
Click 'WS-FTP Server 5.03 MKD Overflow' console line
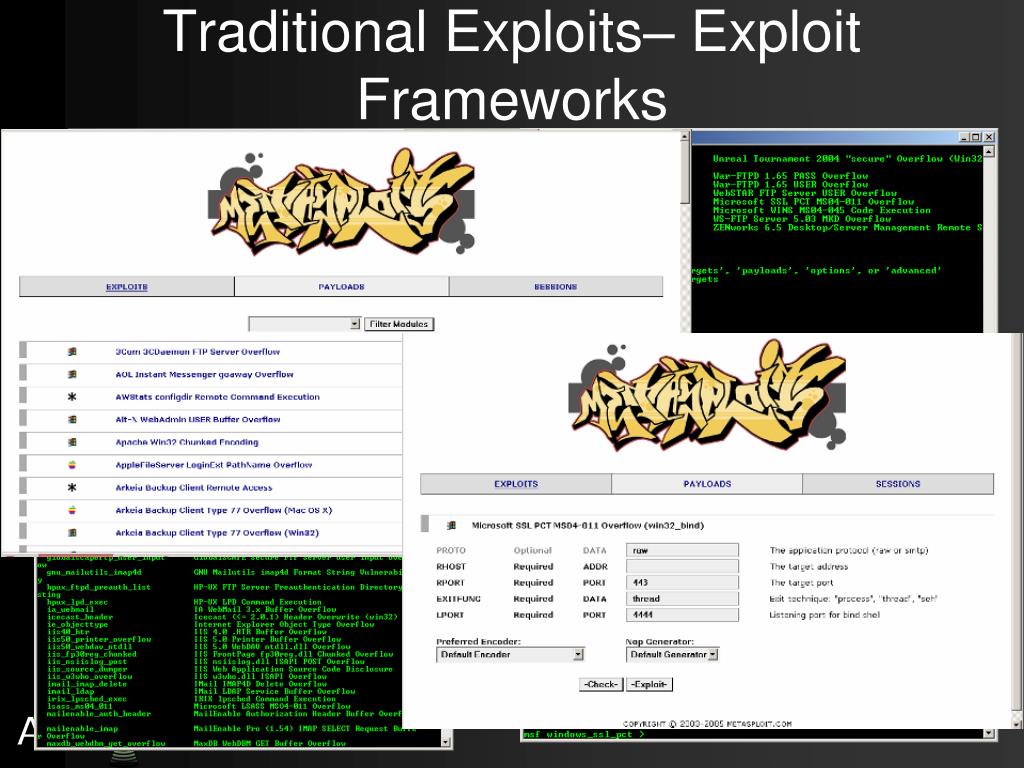(x=802, y=219)
